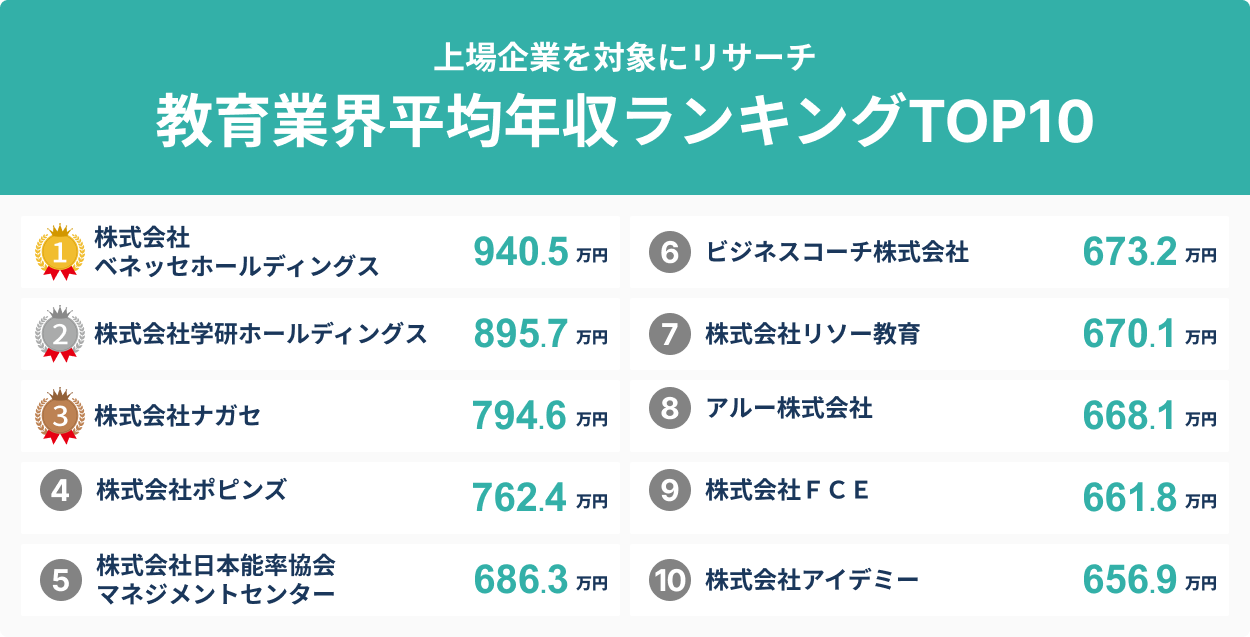The image size is (1250, 637).
Task: Click the 教育業界平均年収ランキングTOP10 heading
Action: (x=625, y=122)
